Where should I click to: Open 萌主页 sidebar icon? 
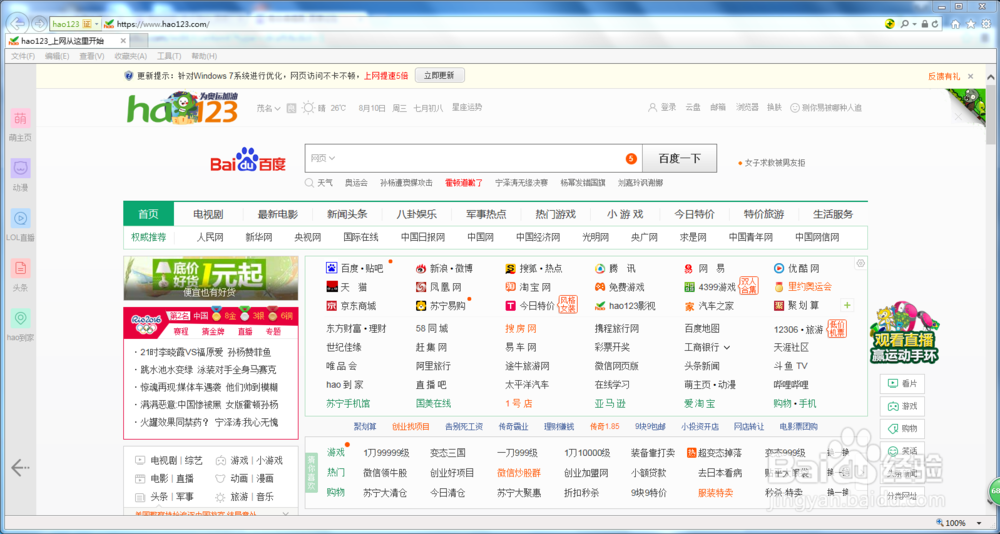[21, 118]
